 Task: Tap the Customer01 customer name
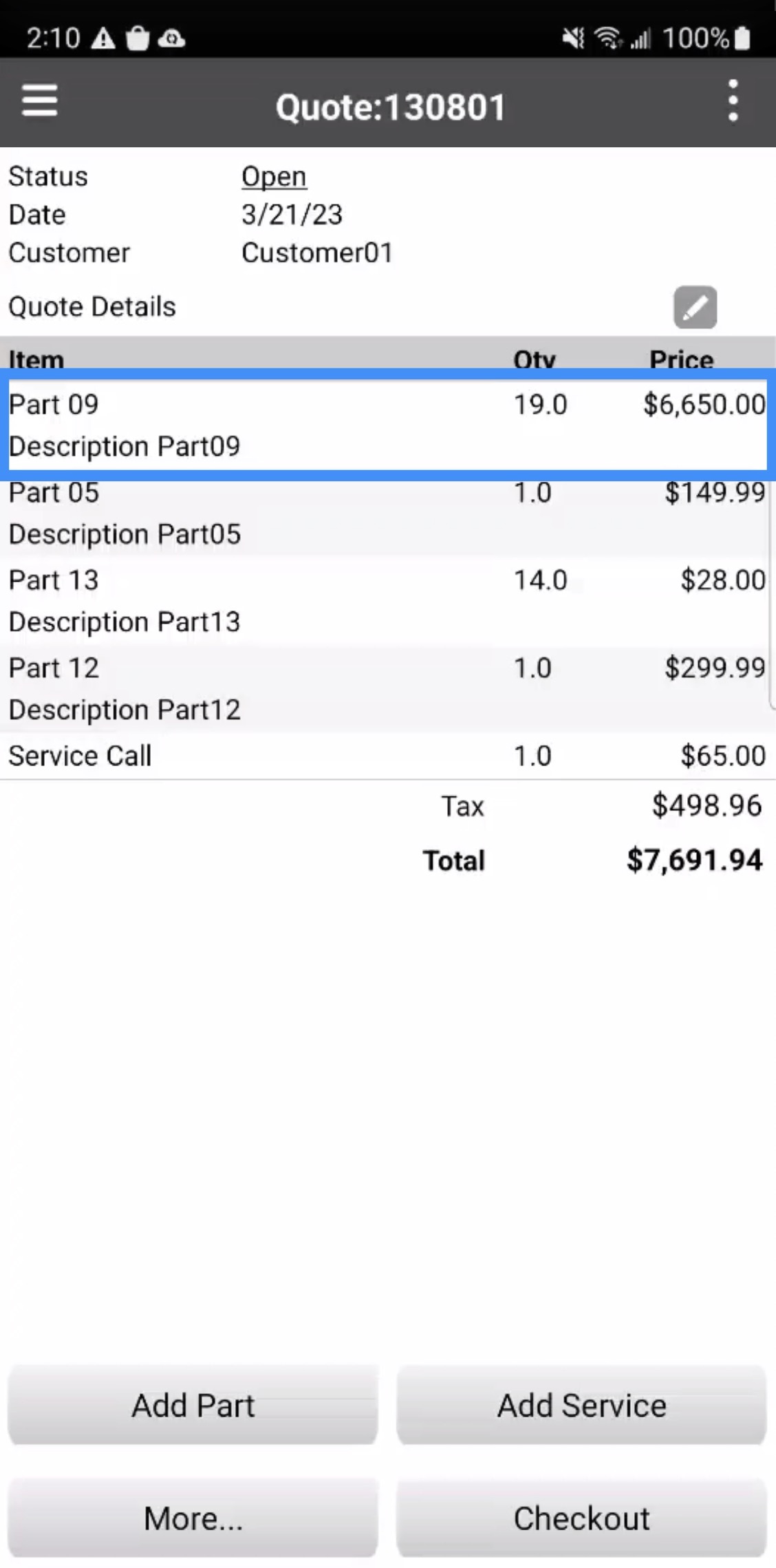point(317,253)
